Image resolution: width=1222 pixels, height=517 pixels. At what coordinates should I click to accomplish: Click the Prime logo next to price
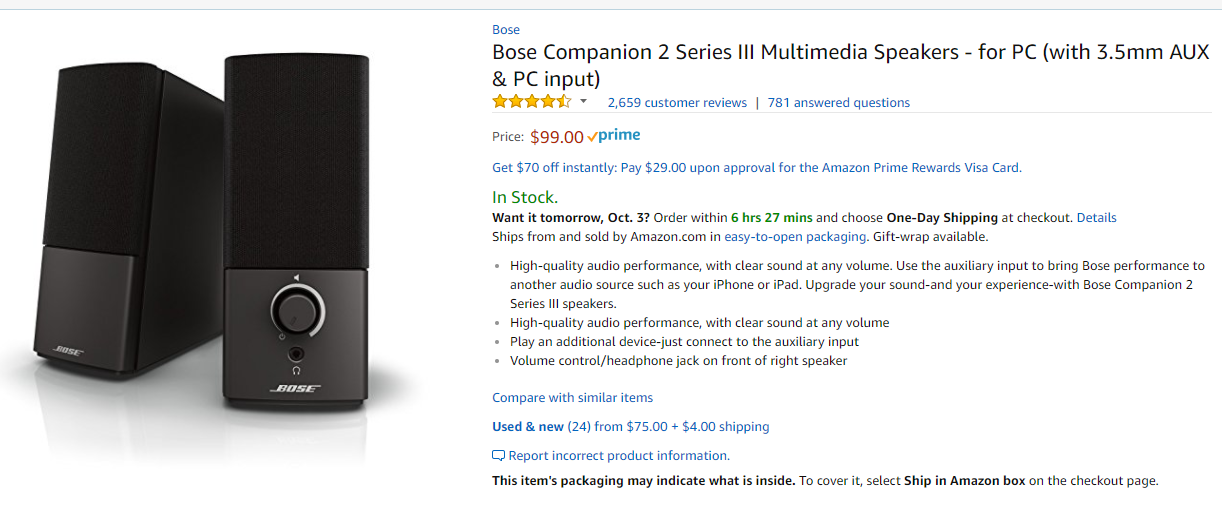[614, 136]
